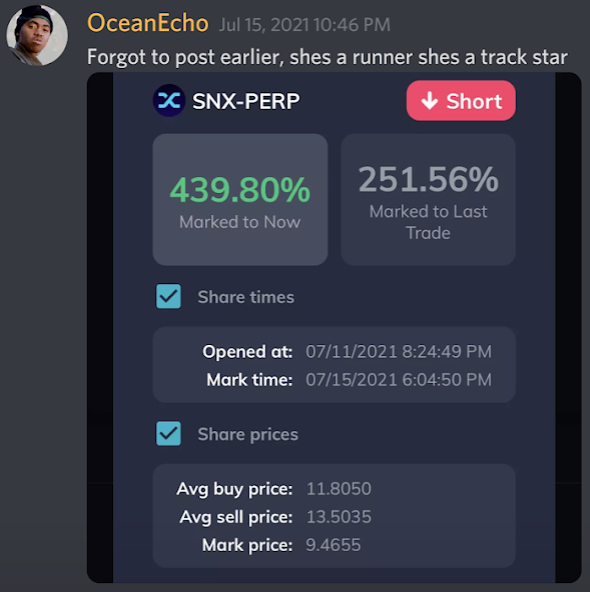Click the message text about track star
This screenshot has width=590, height=592.
(x=327, y=57)
